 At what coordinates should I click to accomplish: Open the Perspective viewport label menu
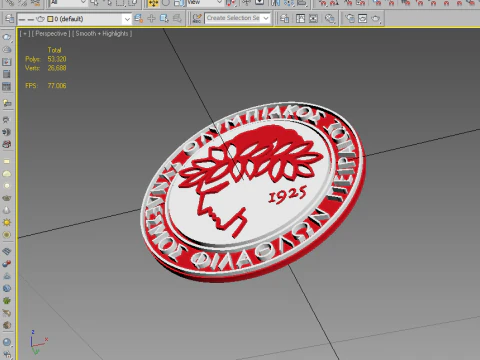pos(51,33)
